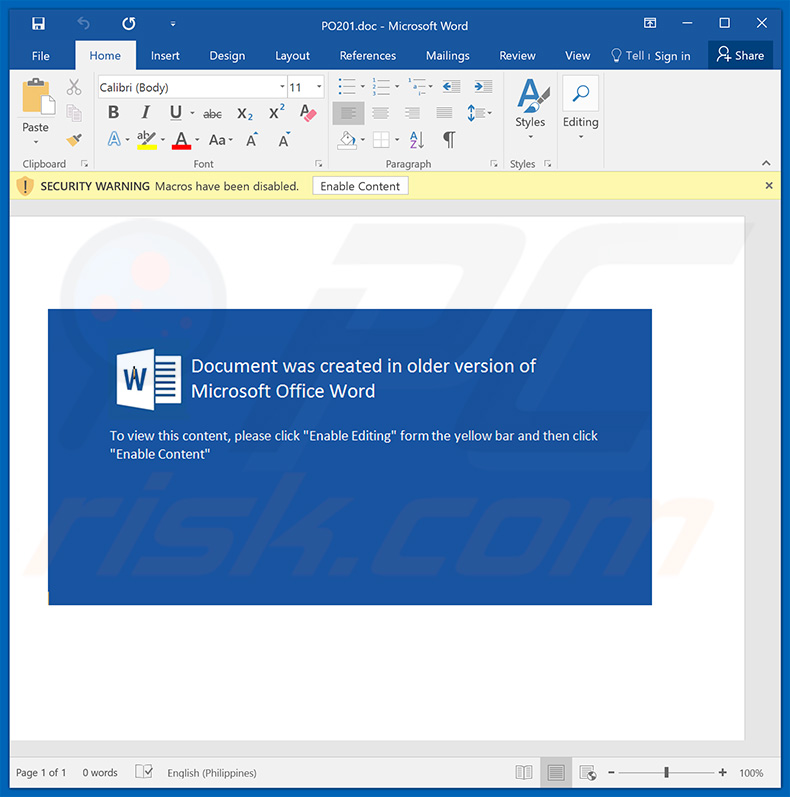Toggle Subscript X2 button
The width and height of the screenshot is (790, 797).
245,114
